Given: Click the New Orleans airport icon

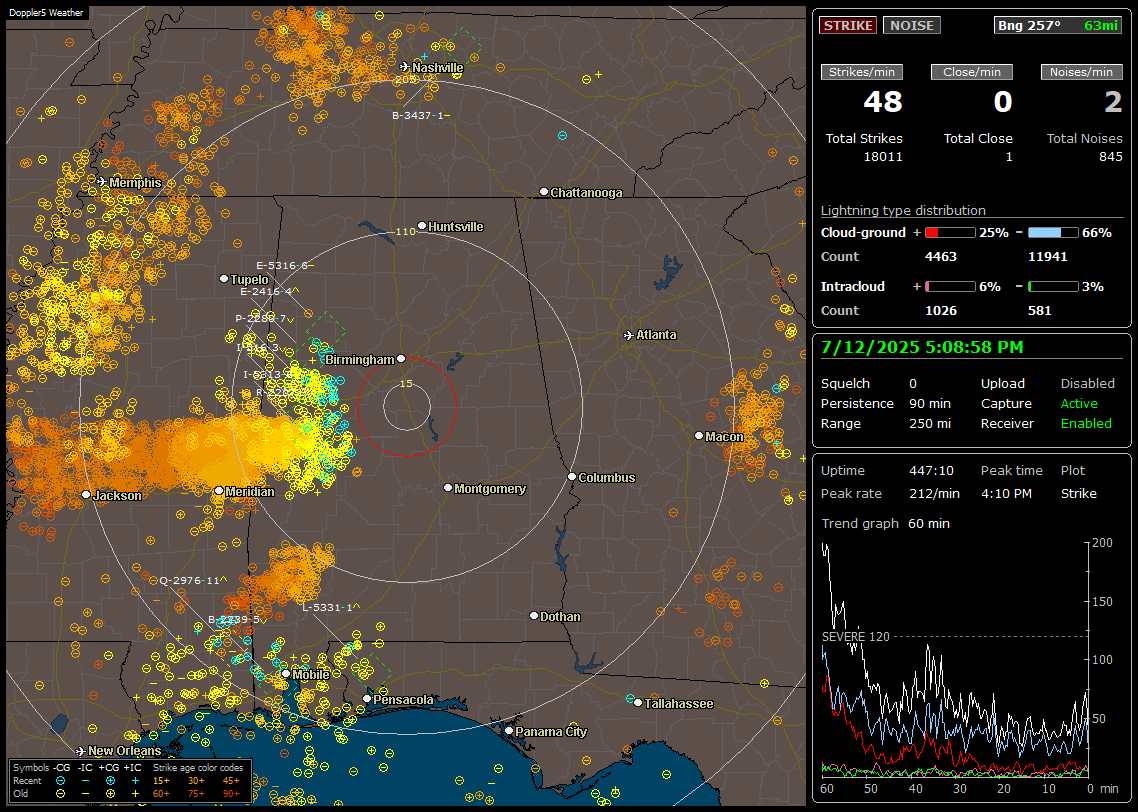Looking at the screenshot, I should [x=81, y=750].
